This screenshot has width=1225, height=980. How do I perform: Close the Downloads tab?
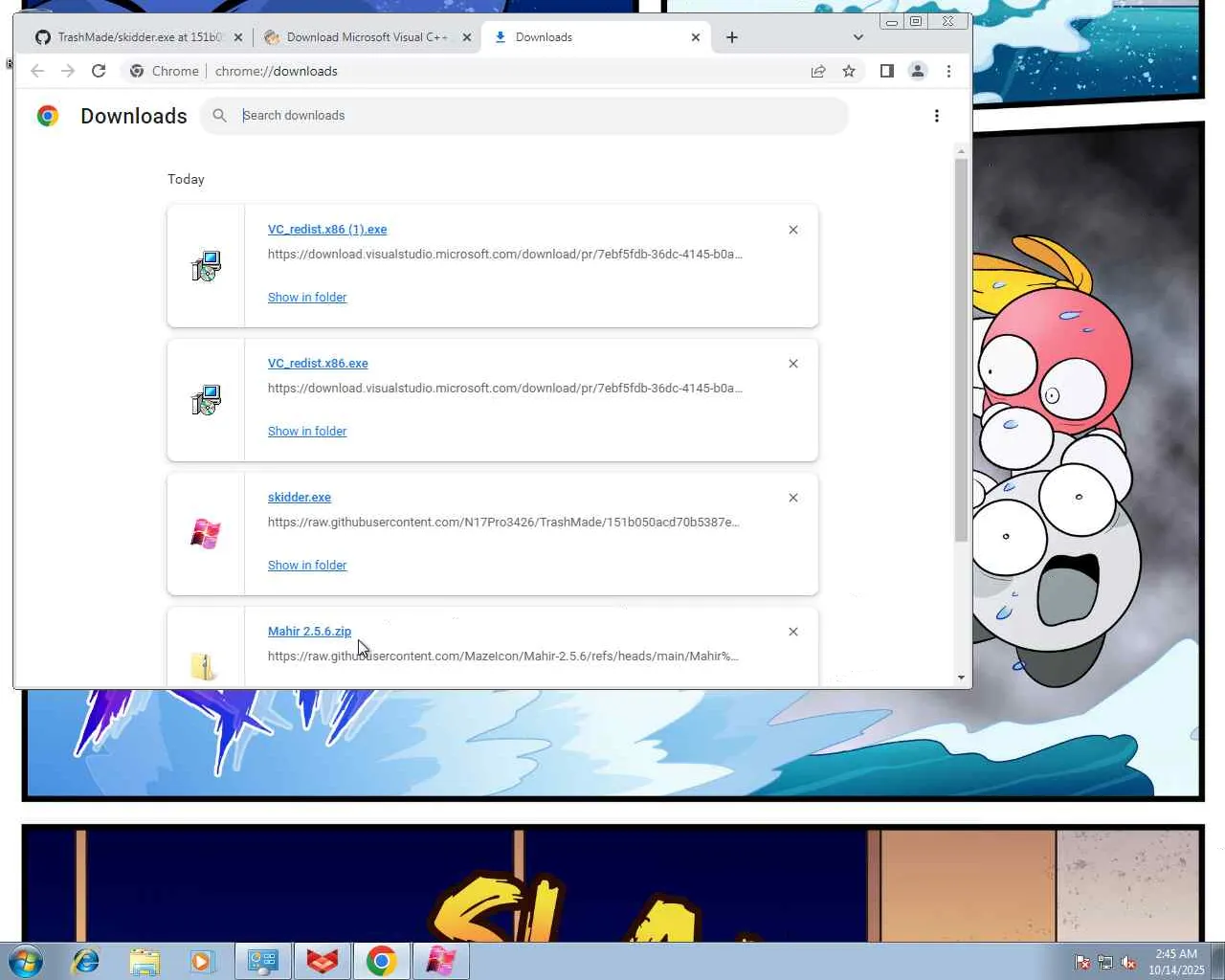point(696,37)
